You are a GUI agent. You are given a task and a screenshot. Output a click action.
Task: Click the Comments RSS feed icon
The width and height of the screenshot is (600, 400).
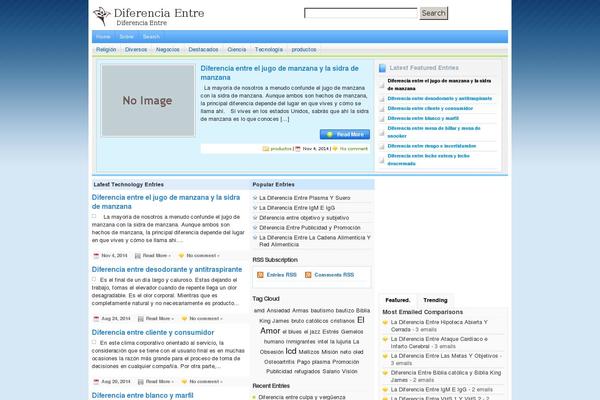click(x=308, y=275)
